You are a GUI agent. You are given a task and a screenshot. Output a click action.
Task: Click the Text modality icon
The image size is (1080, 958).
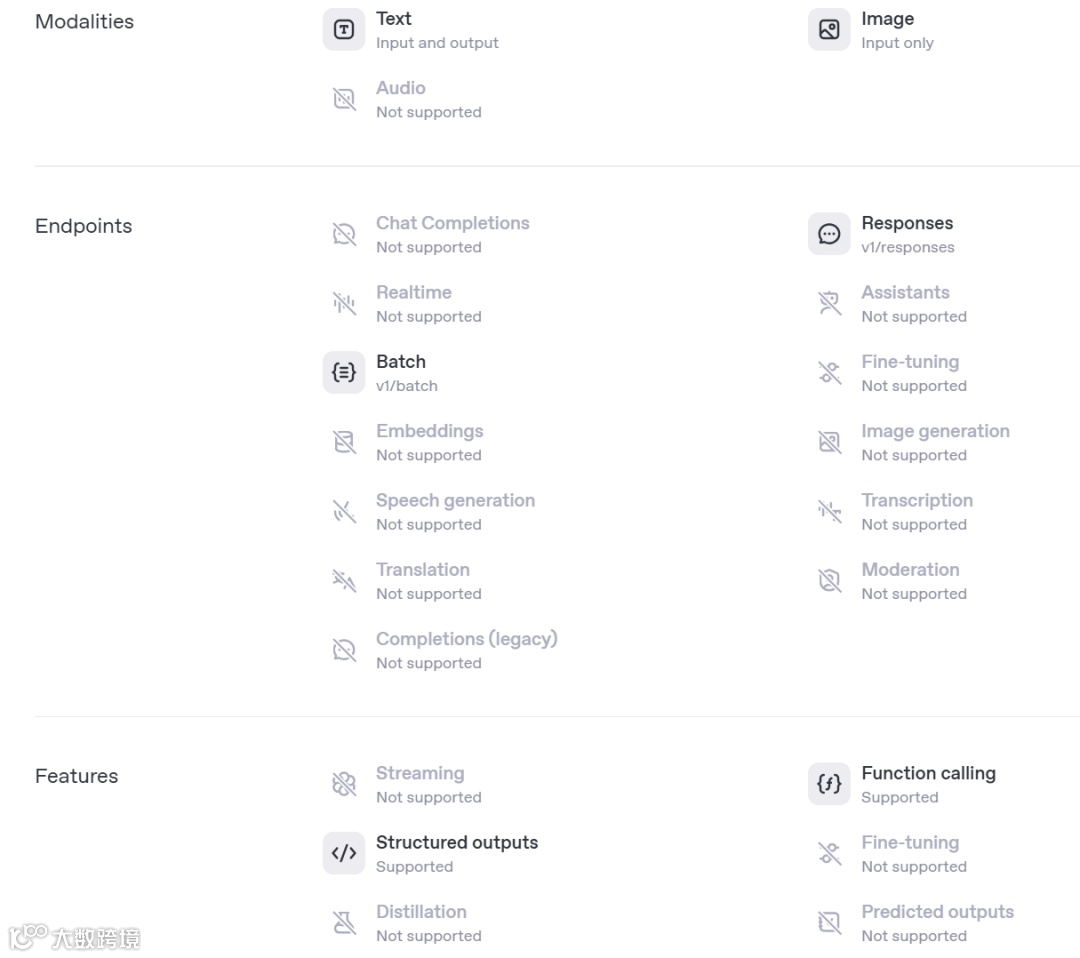[344, 30]
